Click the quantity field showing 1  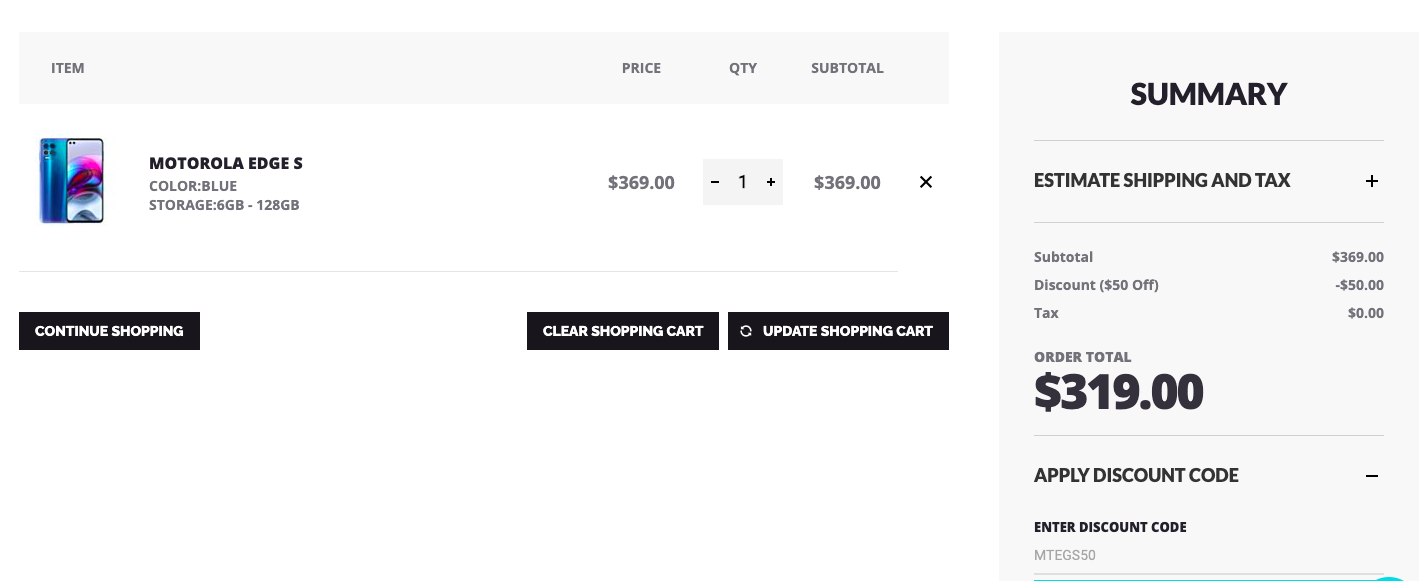(742, 182)
